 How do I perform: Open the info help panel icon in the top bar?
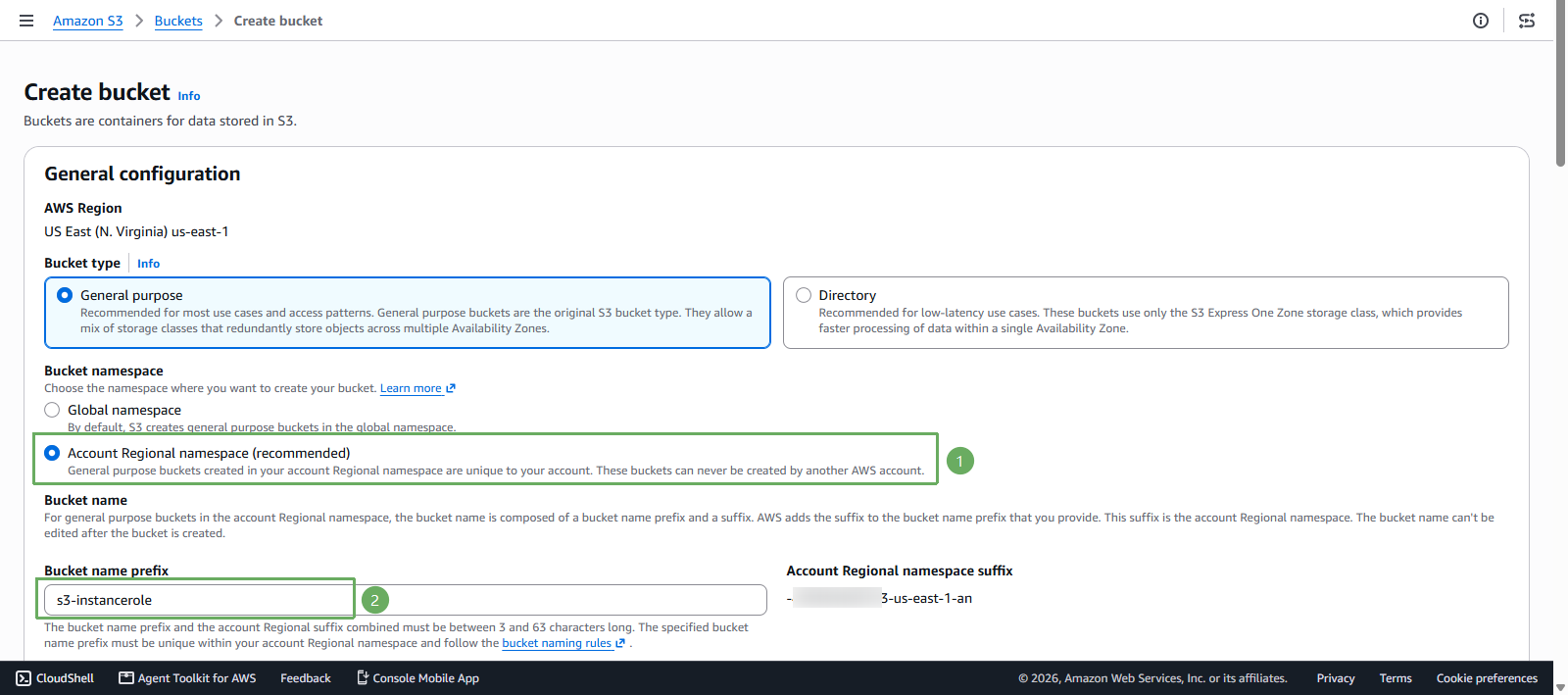(1481, 21)
